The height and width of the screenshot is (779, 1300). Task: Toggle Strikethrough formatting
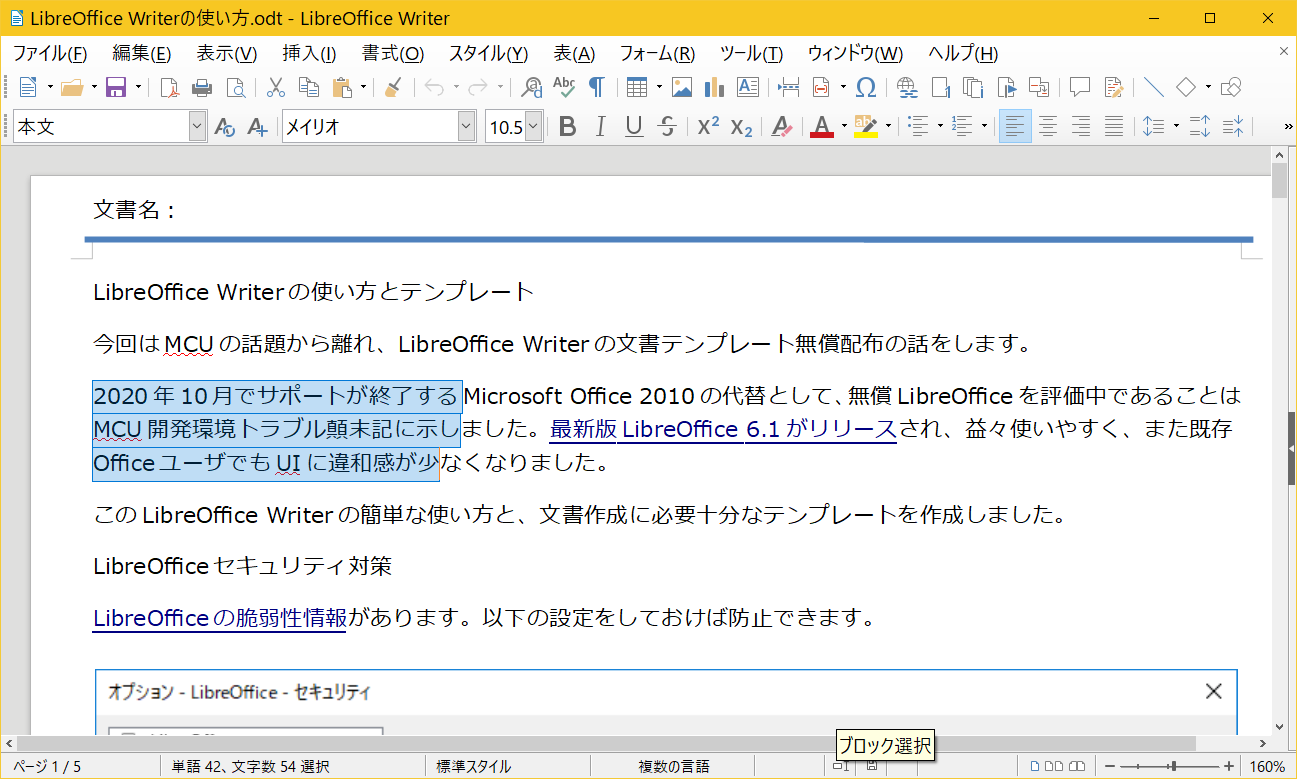click(x=667, y=127)
